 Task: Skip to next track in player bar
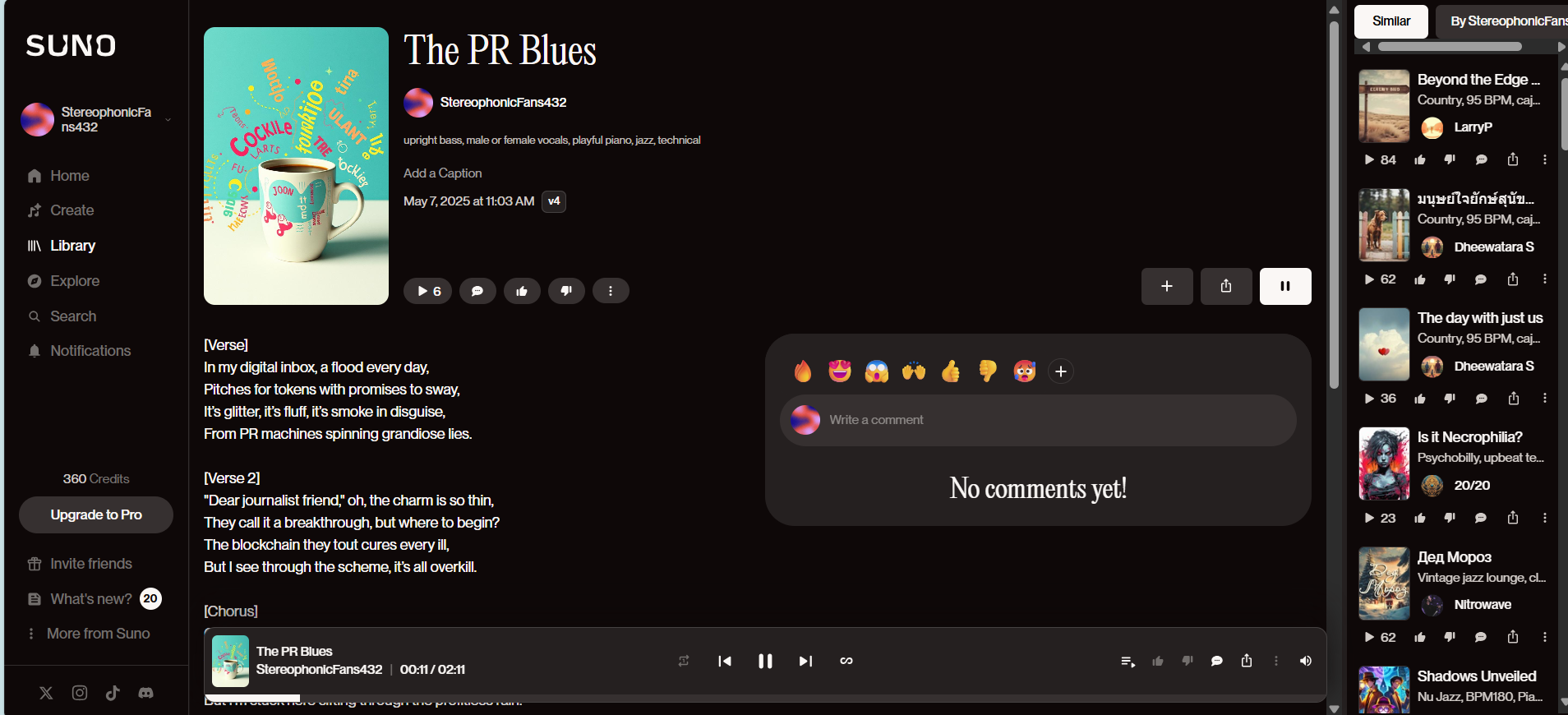pyautogui.click(x=805, y=661)
